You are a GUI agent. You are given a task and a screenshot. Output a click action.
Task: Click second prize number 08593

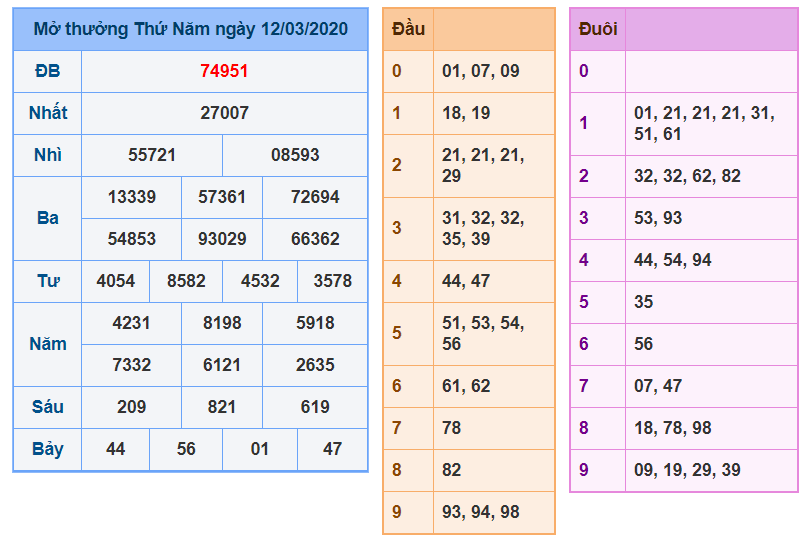[295, 155]
